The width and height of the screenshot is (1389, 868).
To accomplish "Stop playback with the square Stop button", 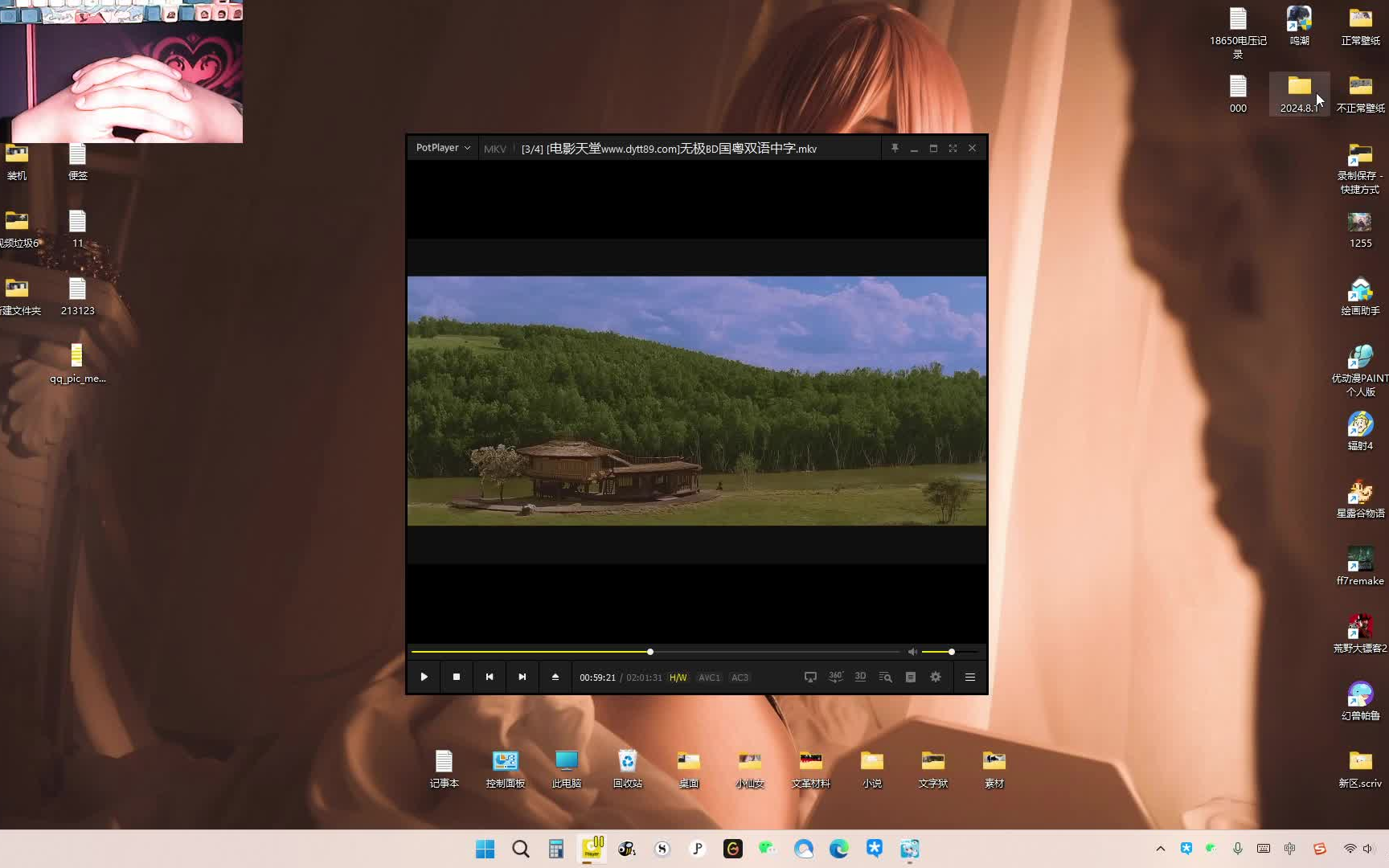I will (457, 677).
